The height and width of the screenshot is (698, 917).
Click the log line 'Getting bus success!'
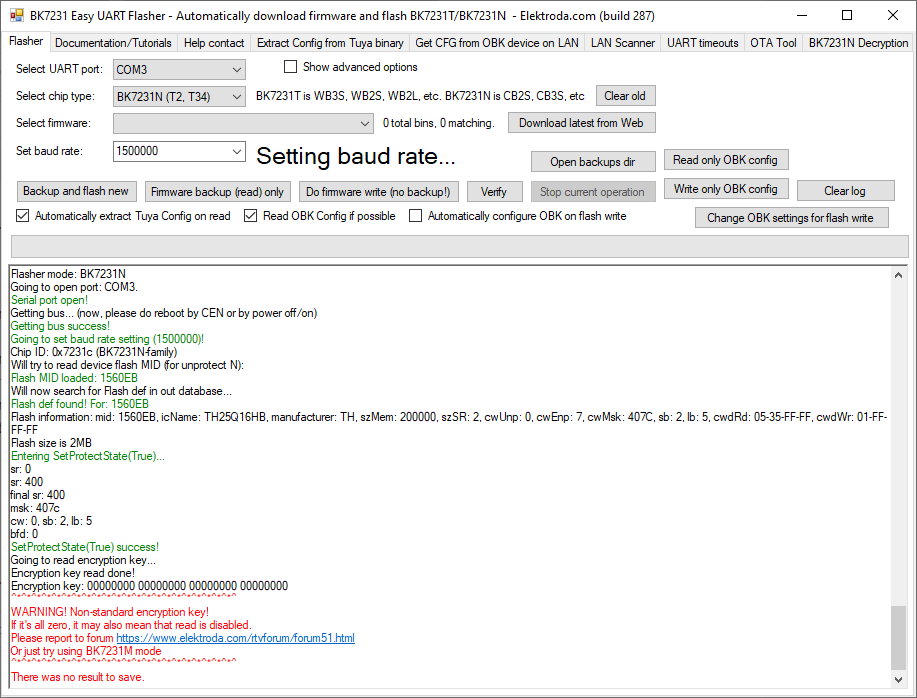pos(60,326)
